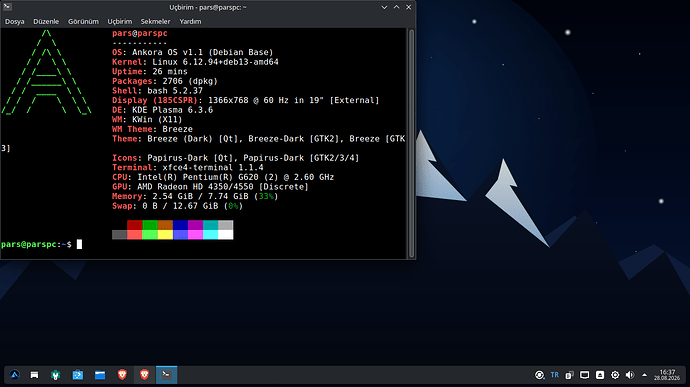Click the green '33%' memory percentage
Image resolution: width=690 pixels, height=387 pixels.
coord(266,196)
